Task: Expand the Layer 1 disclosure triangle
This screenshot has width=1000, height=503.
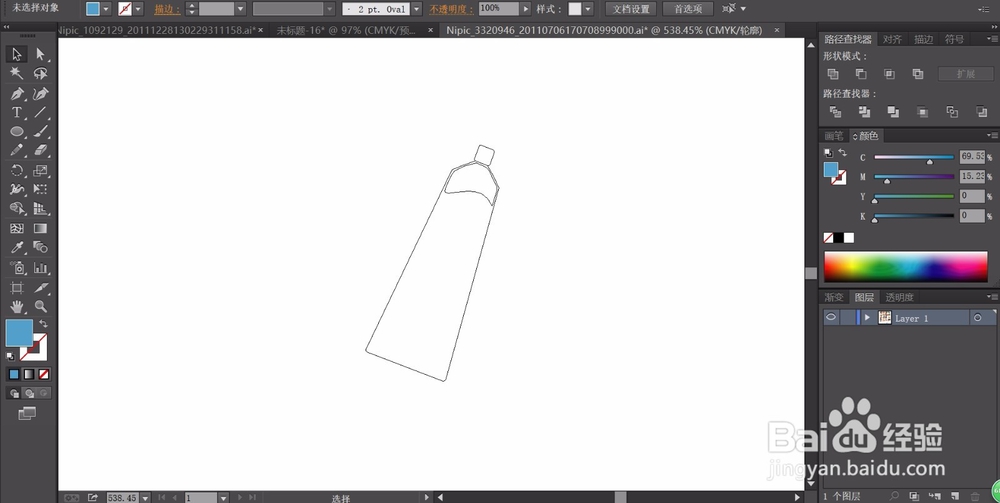Action: [867, 317]
